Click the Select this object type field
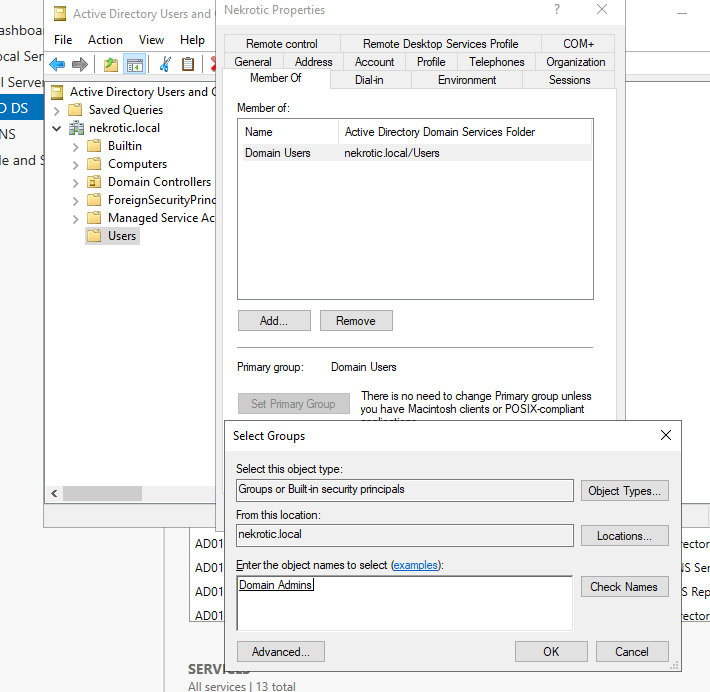The width and height of the screenshot is (710, 692). click(404, 490)
